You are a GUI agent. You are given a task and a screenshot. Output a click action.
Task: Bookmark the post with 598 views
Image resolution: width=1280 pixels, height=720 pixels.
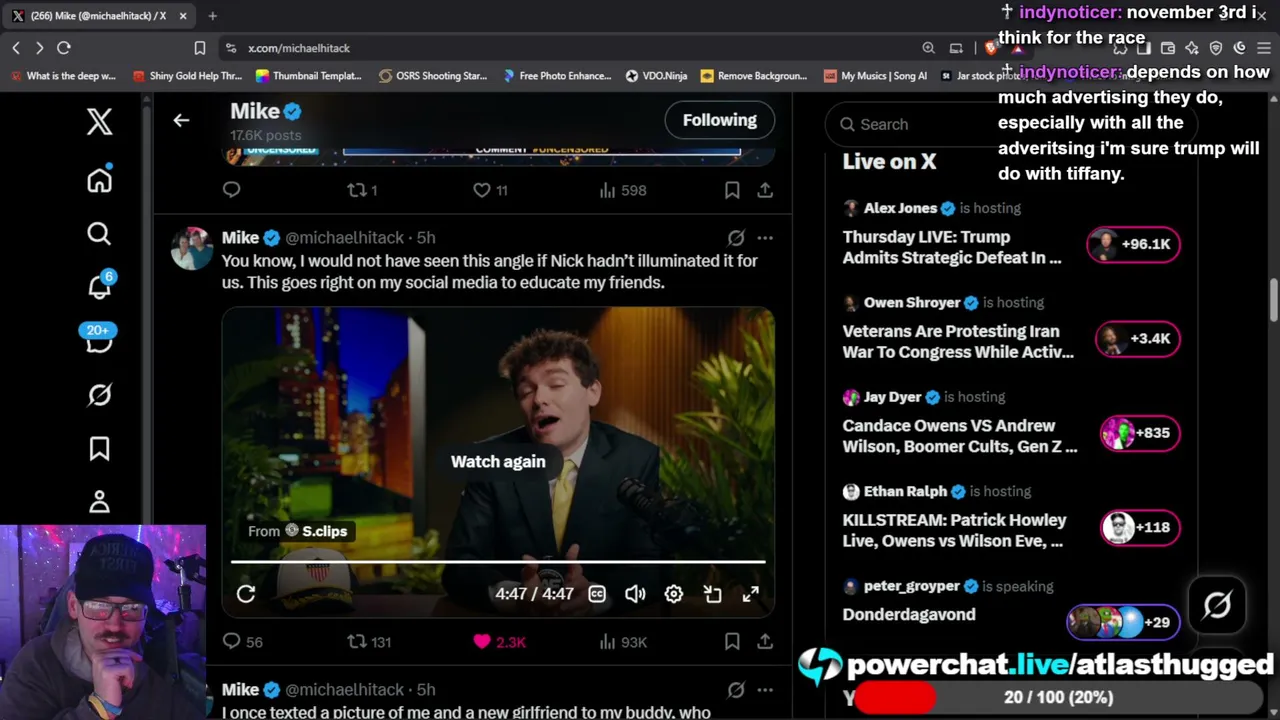click(x=732, y=190)
